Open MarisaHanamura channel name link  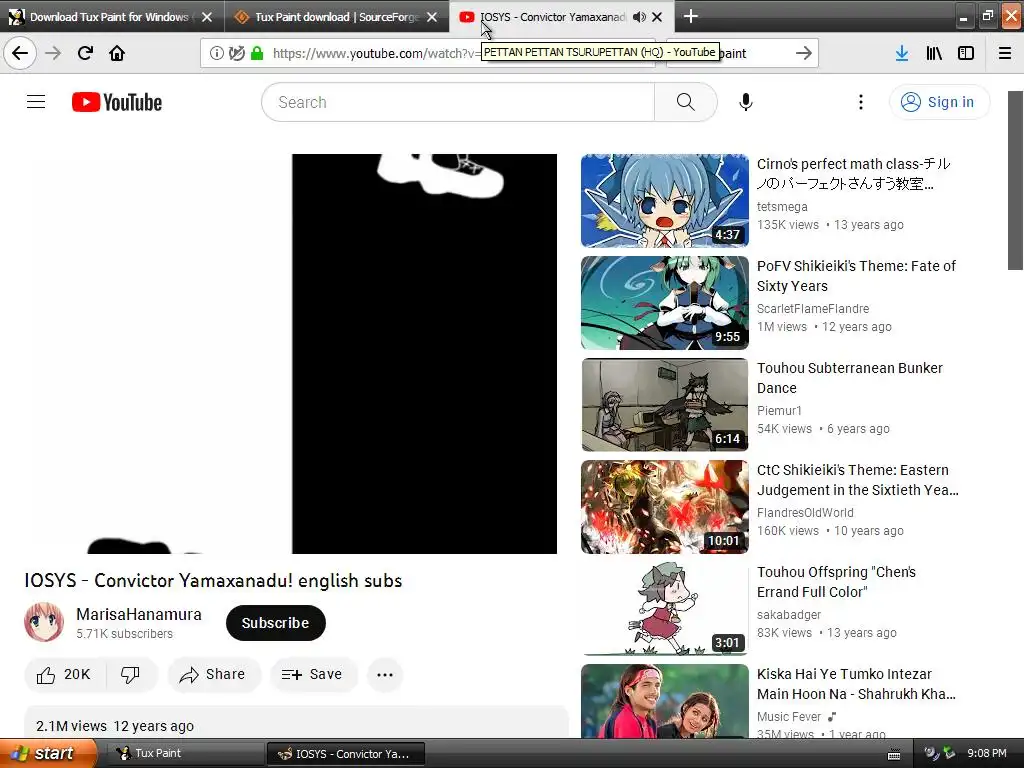pos(139,615)
